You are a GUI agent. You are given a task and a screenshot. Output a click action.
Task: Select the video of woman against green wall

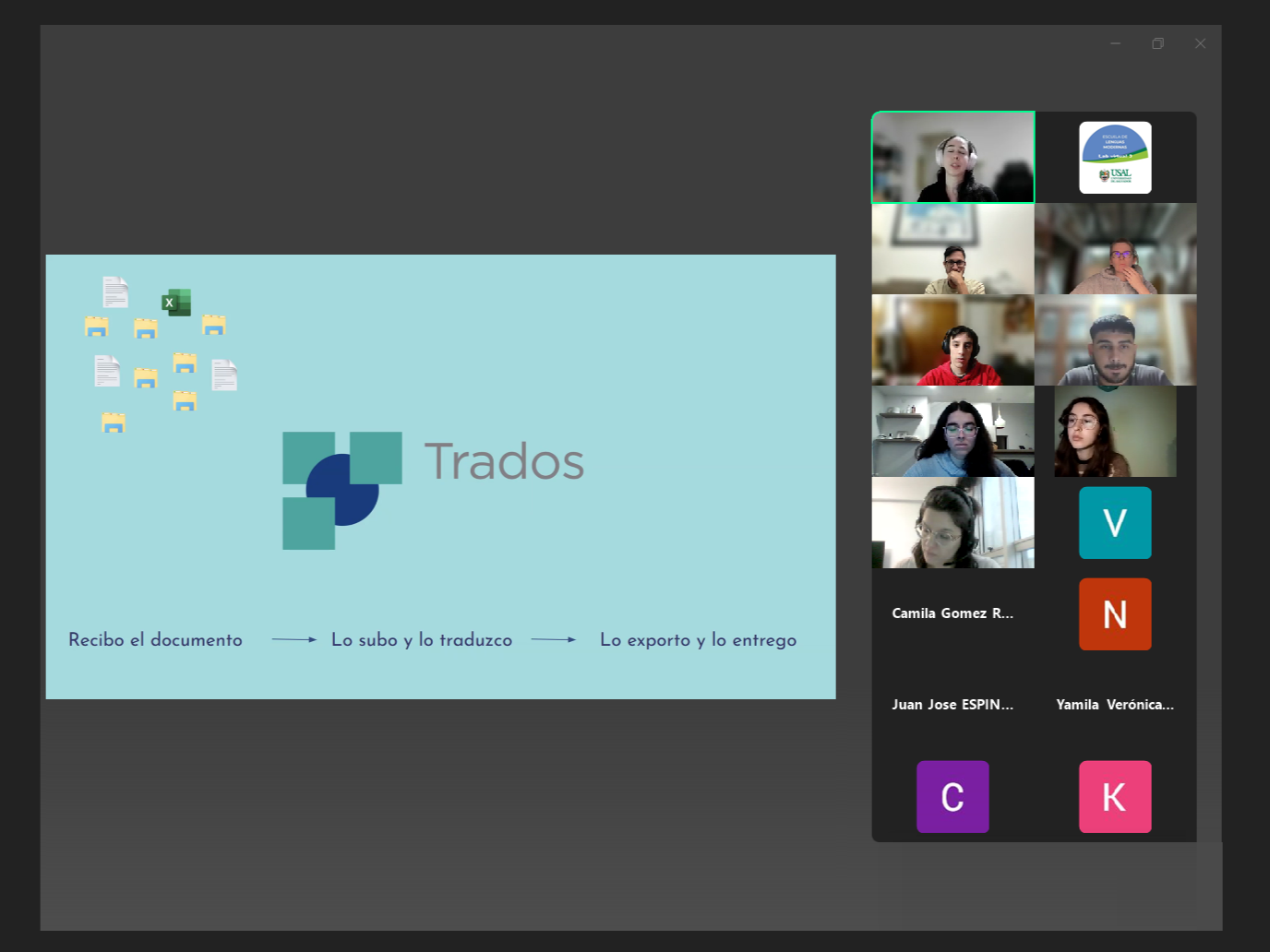tap(1115, 432)
